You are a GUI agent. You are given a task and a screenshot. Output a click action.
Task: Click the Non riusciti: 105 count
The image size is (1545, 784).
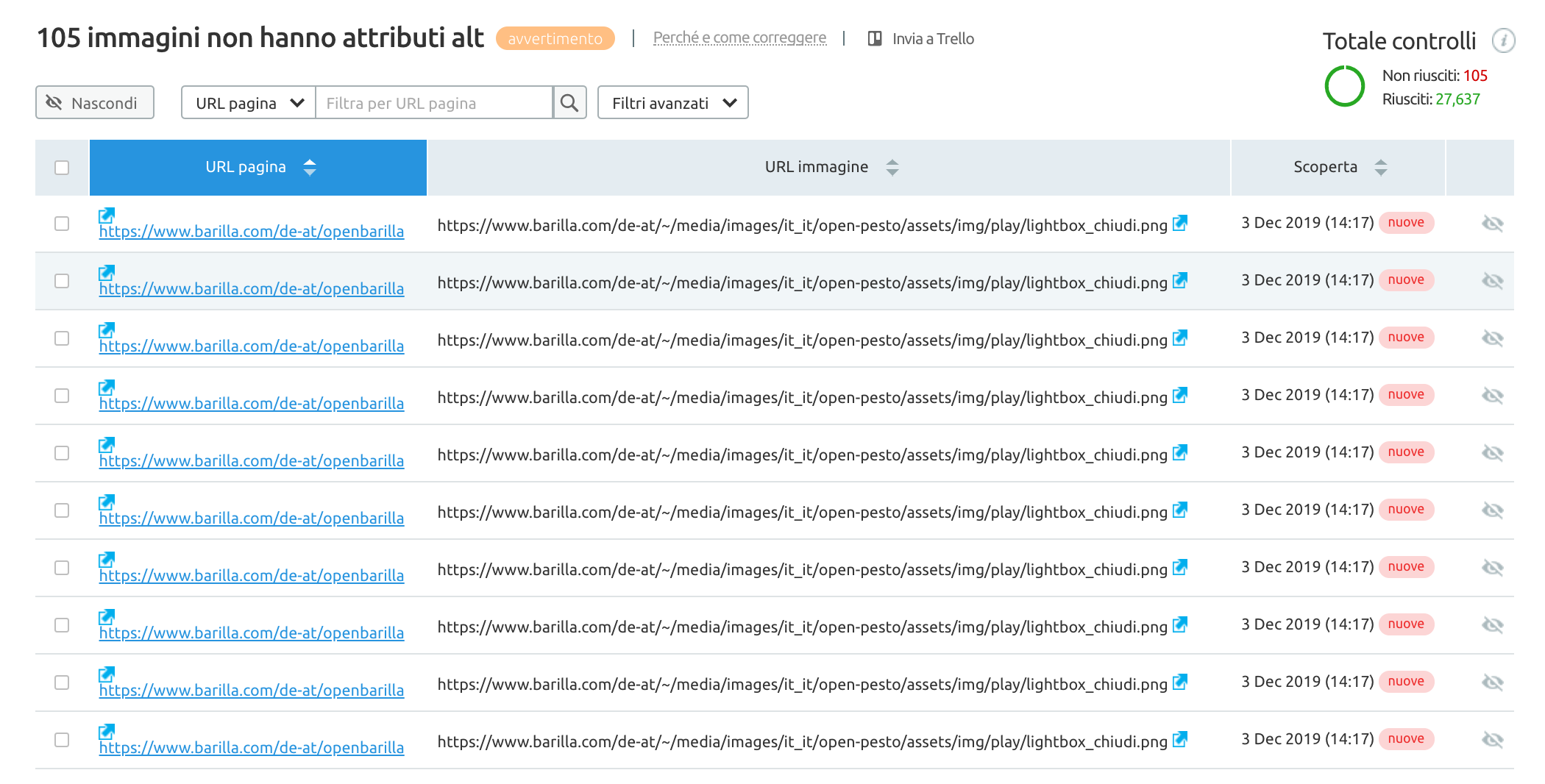(x=1435, y=76)
